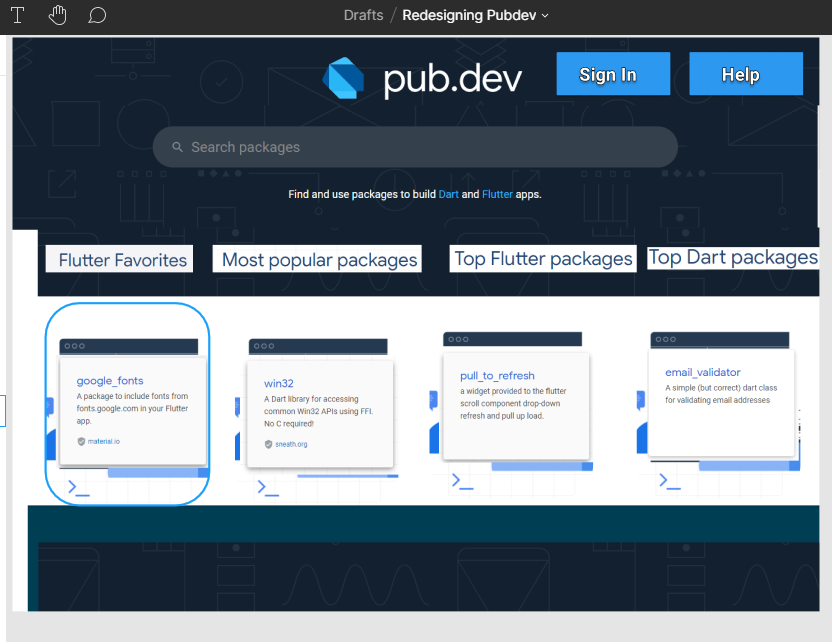
Task: Click the magnifier icon in the search bar
Action: pyautogui.click(x=177, y=146)
